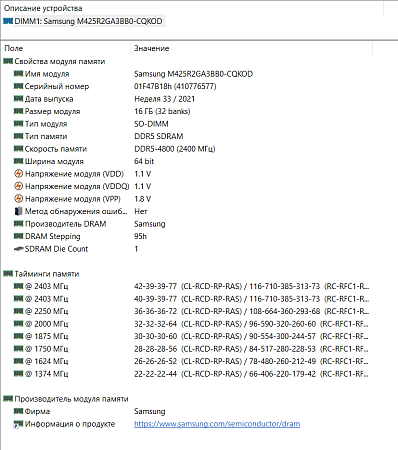This screenshot has width=398, height=450.
Task: Click the value 'Samsung M425R2GA3BB0-CQKOD' in Имя модуля row
Action: click(x=193, y=74)
